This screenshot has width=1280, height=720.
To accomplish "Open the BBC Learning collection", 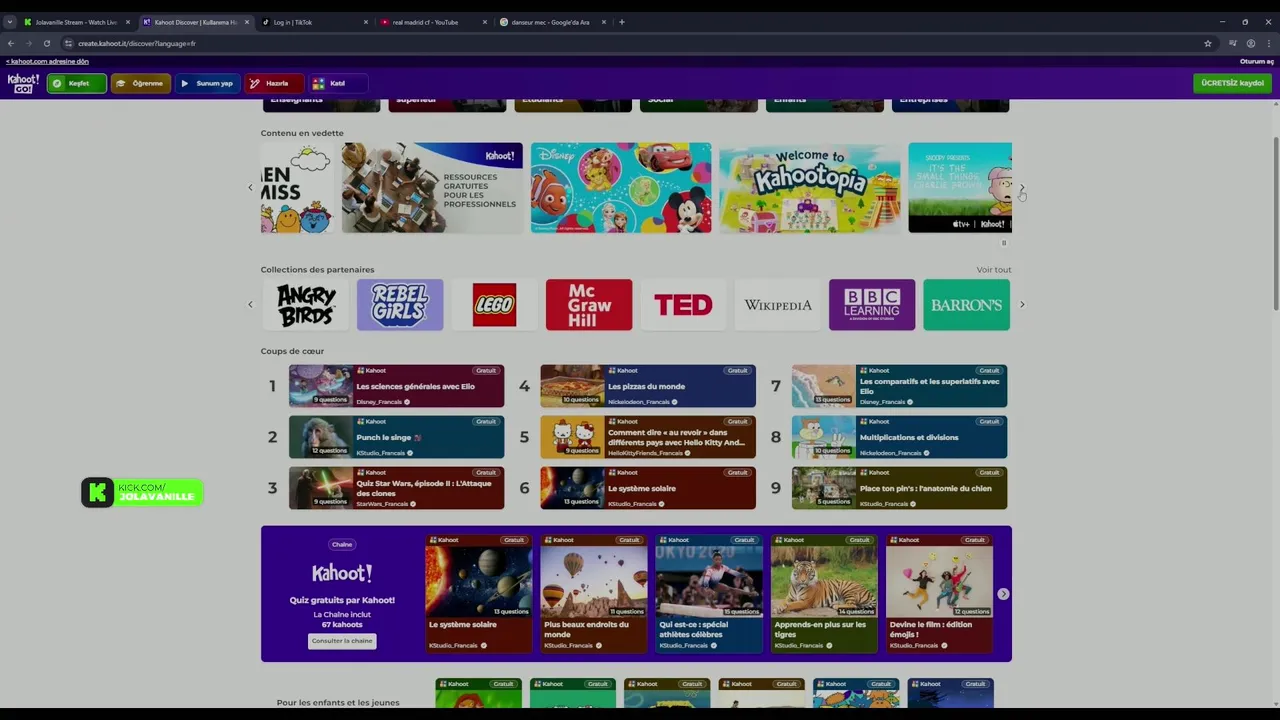I will pos(872,305).
